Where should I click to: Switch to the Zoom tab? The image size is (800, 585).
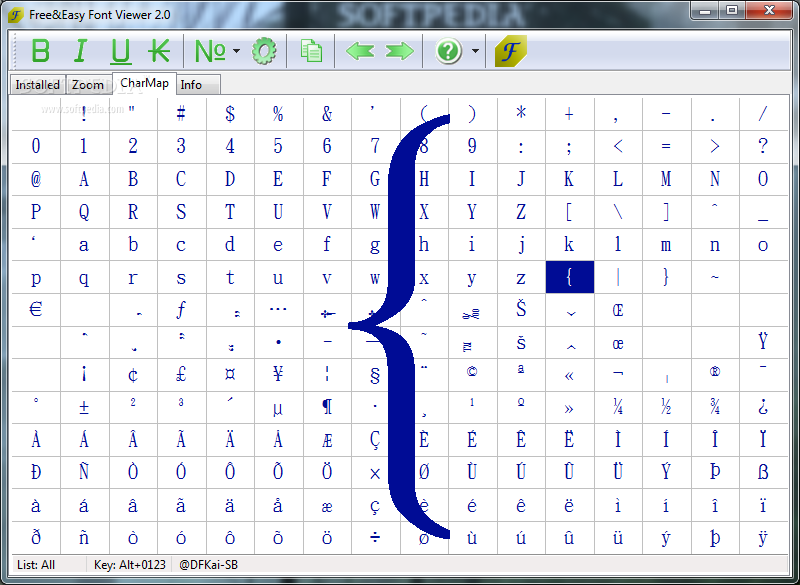pos(88,85)
